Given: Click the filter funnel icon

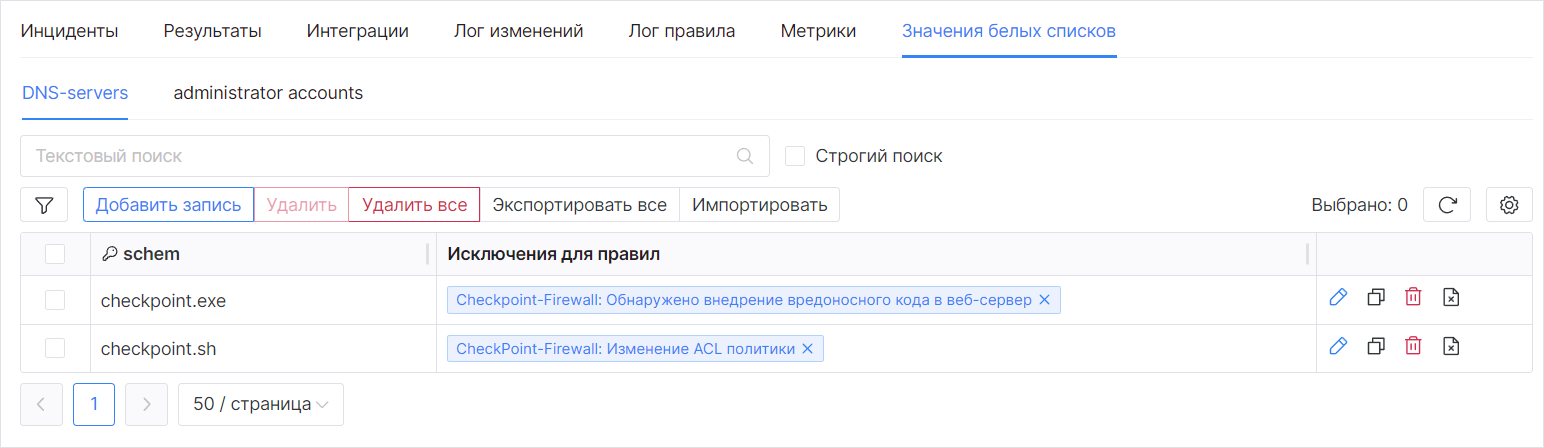Looking at the screenshot, I should coord(44,205).
